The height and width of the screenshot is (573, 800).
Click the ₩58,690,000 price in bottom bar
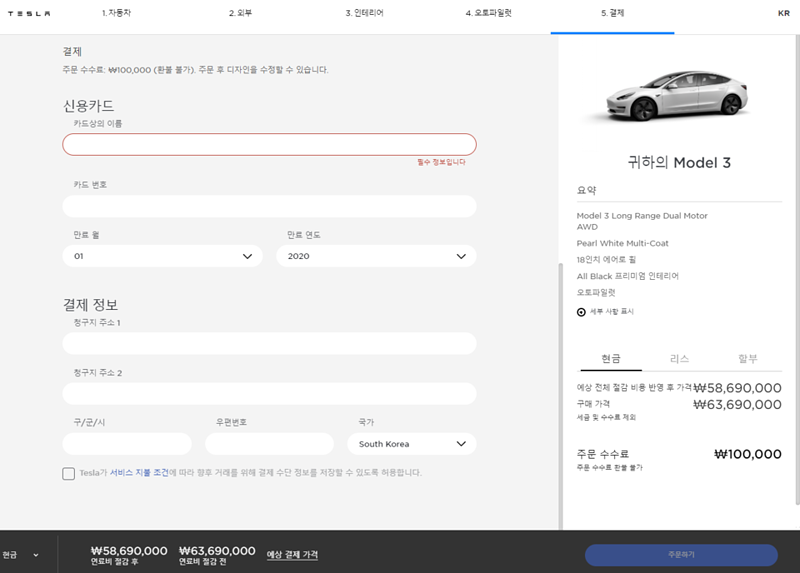[129, 551]
